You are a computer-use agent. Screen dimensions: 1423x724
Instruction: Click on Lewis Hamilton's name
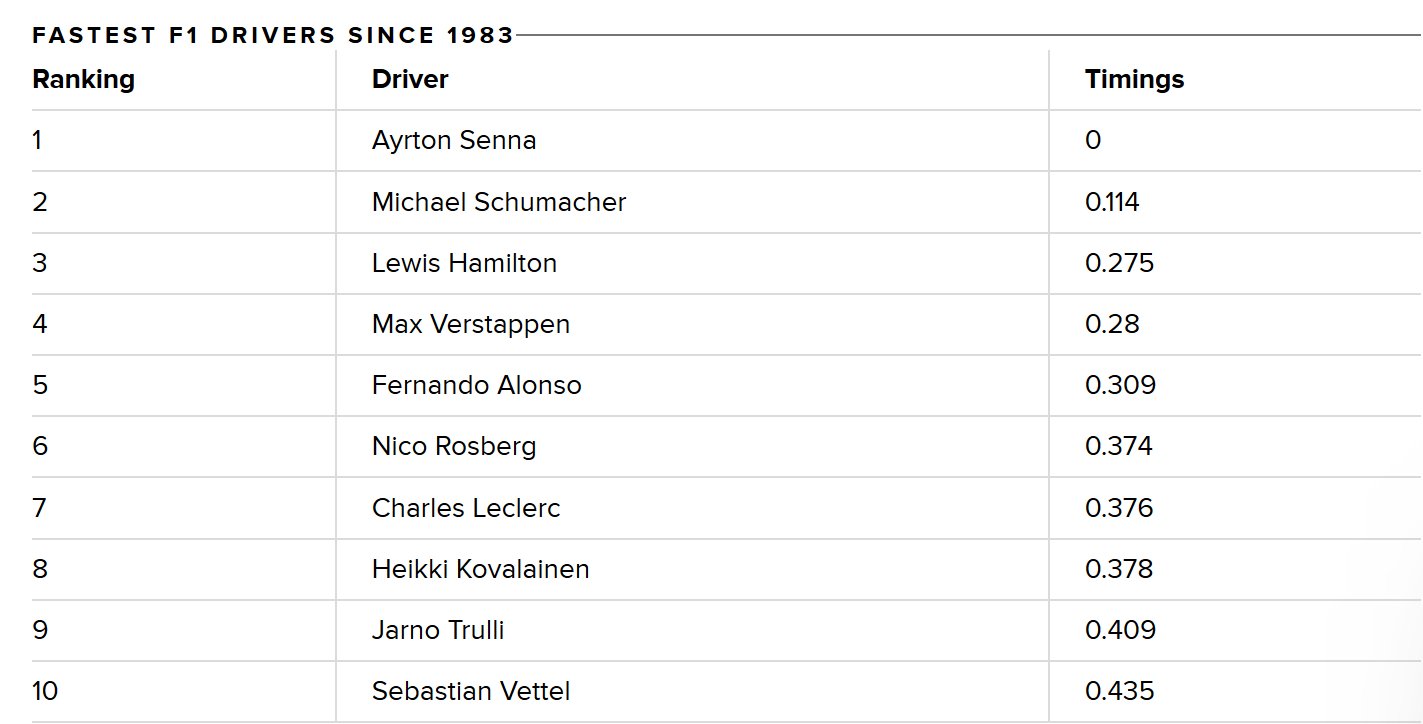tap(464, 263)
